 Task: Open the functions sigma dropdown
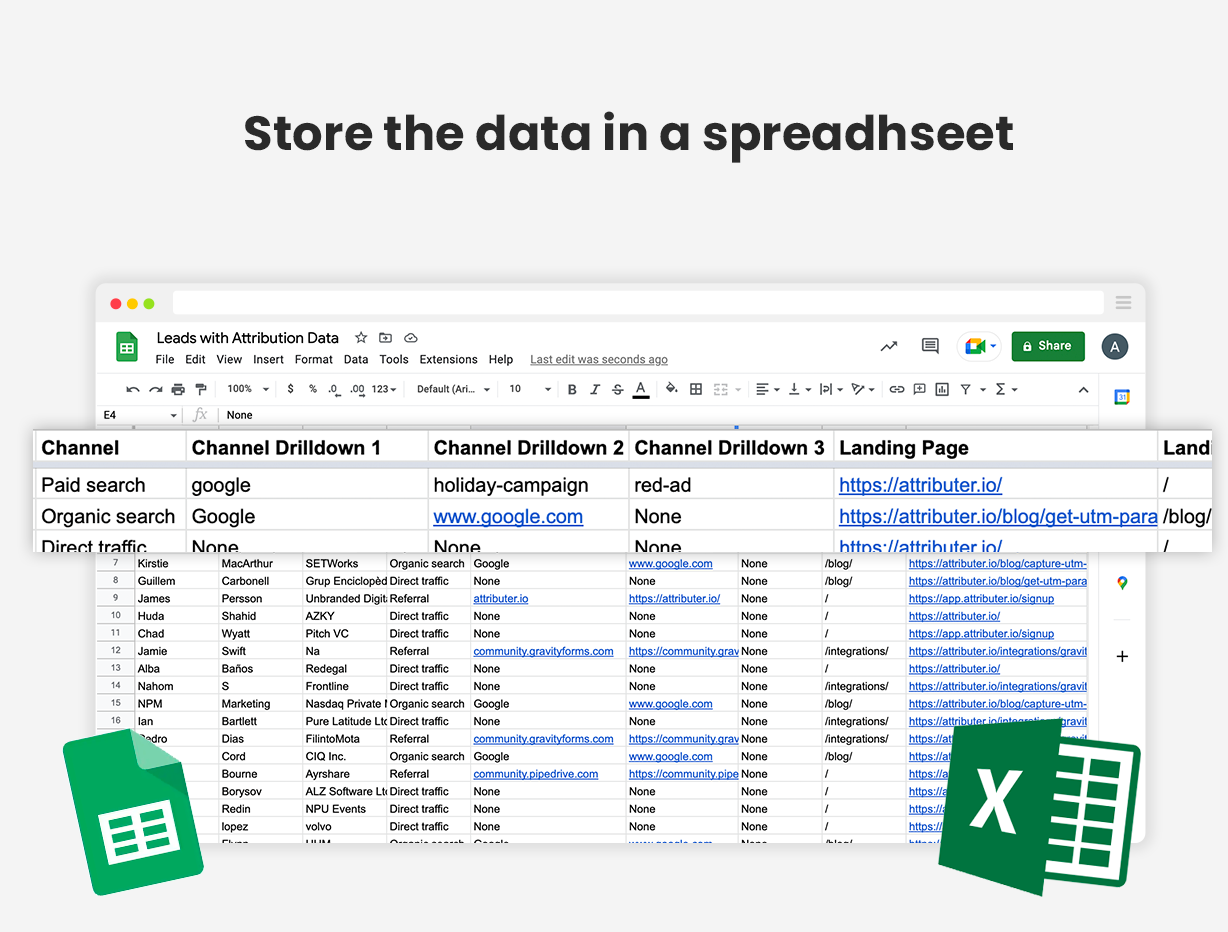1006,389
